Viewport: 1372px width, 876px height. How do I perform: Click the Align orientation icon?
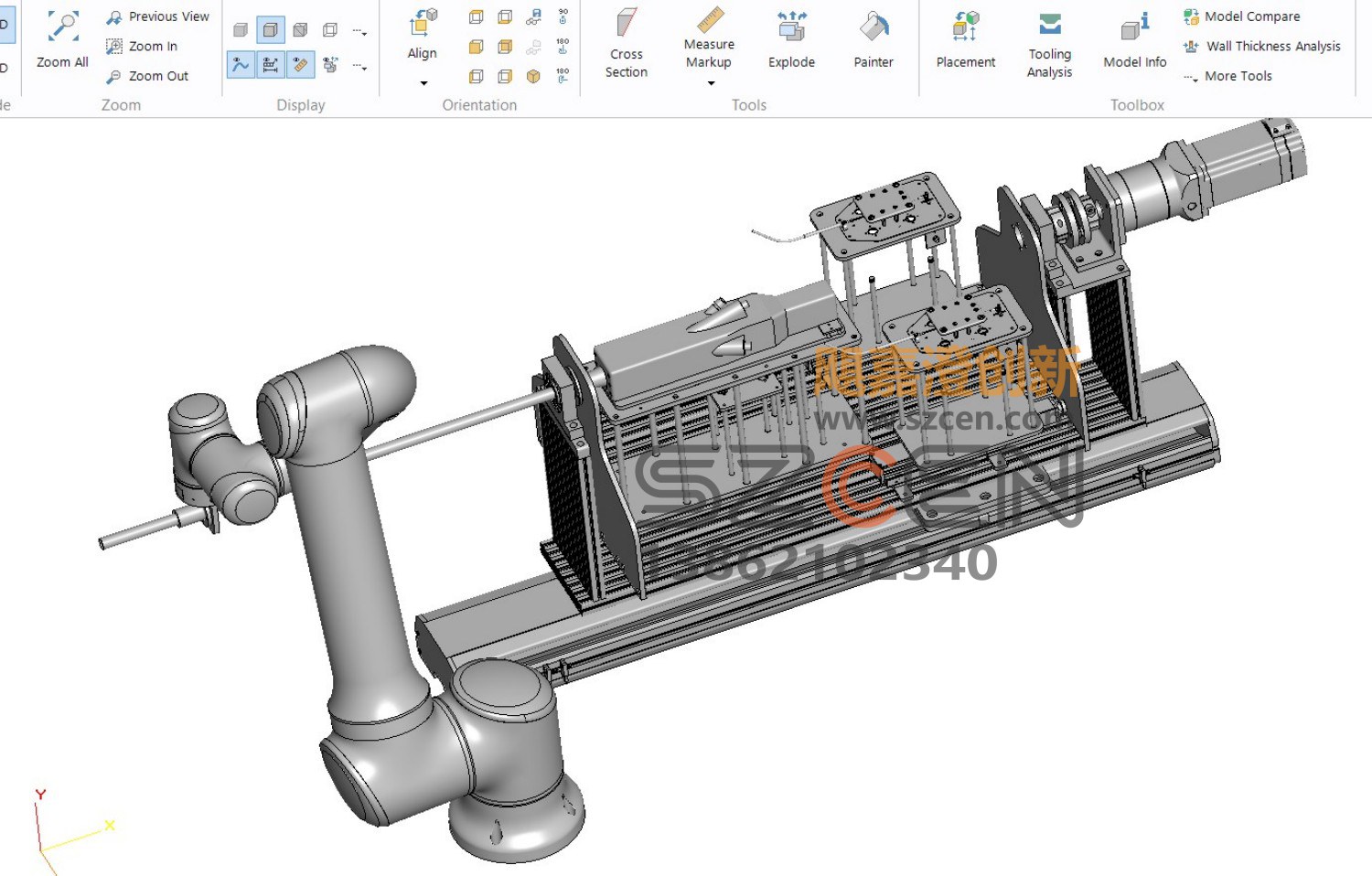click(x=423, y=23)
